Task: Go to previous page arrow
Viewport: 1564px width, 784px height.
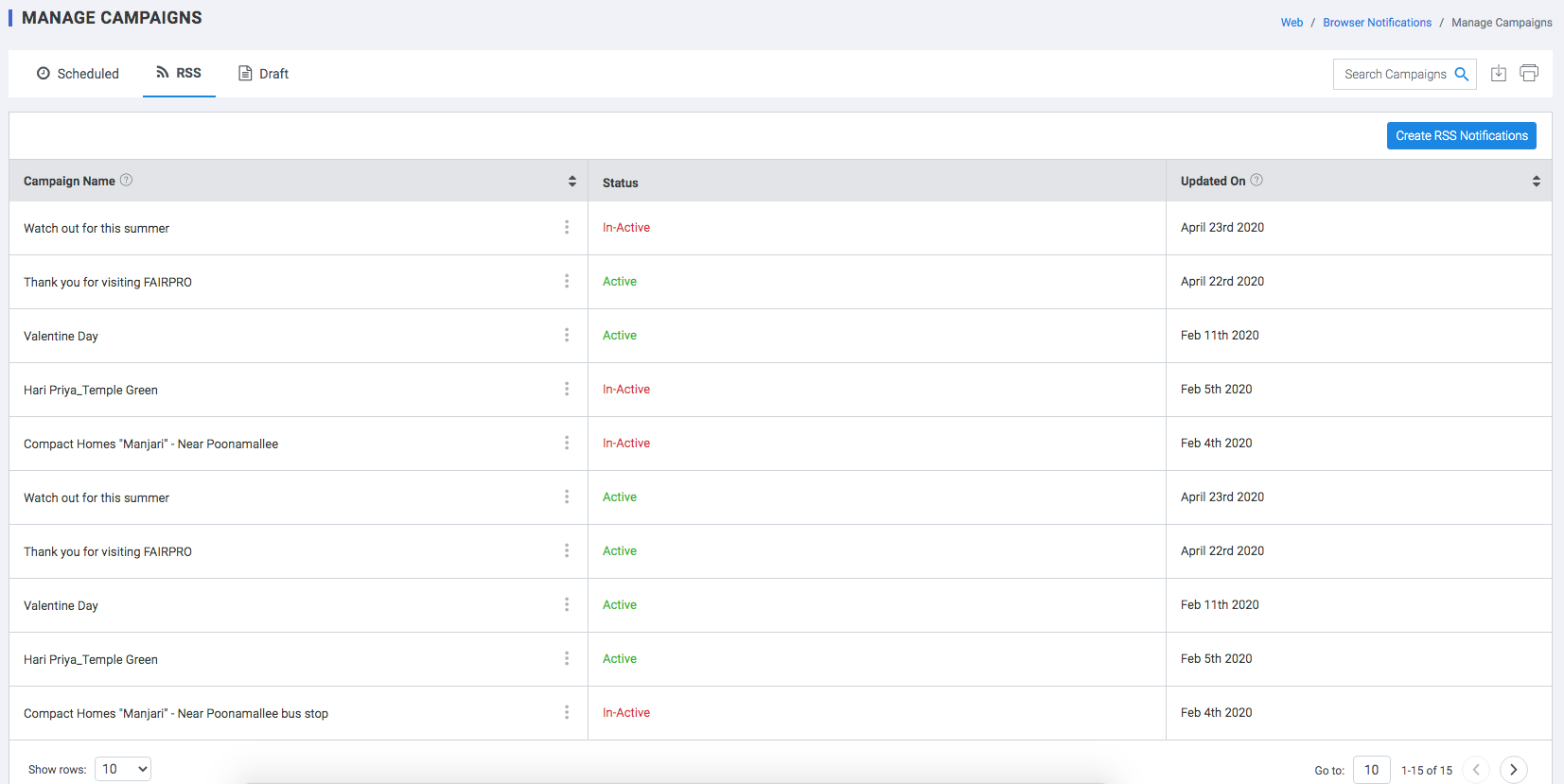Action: click(1476, 770)
